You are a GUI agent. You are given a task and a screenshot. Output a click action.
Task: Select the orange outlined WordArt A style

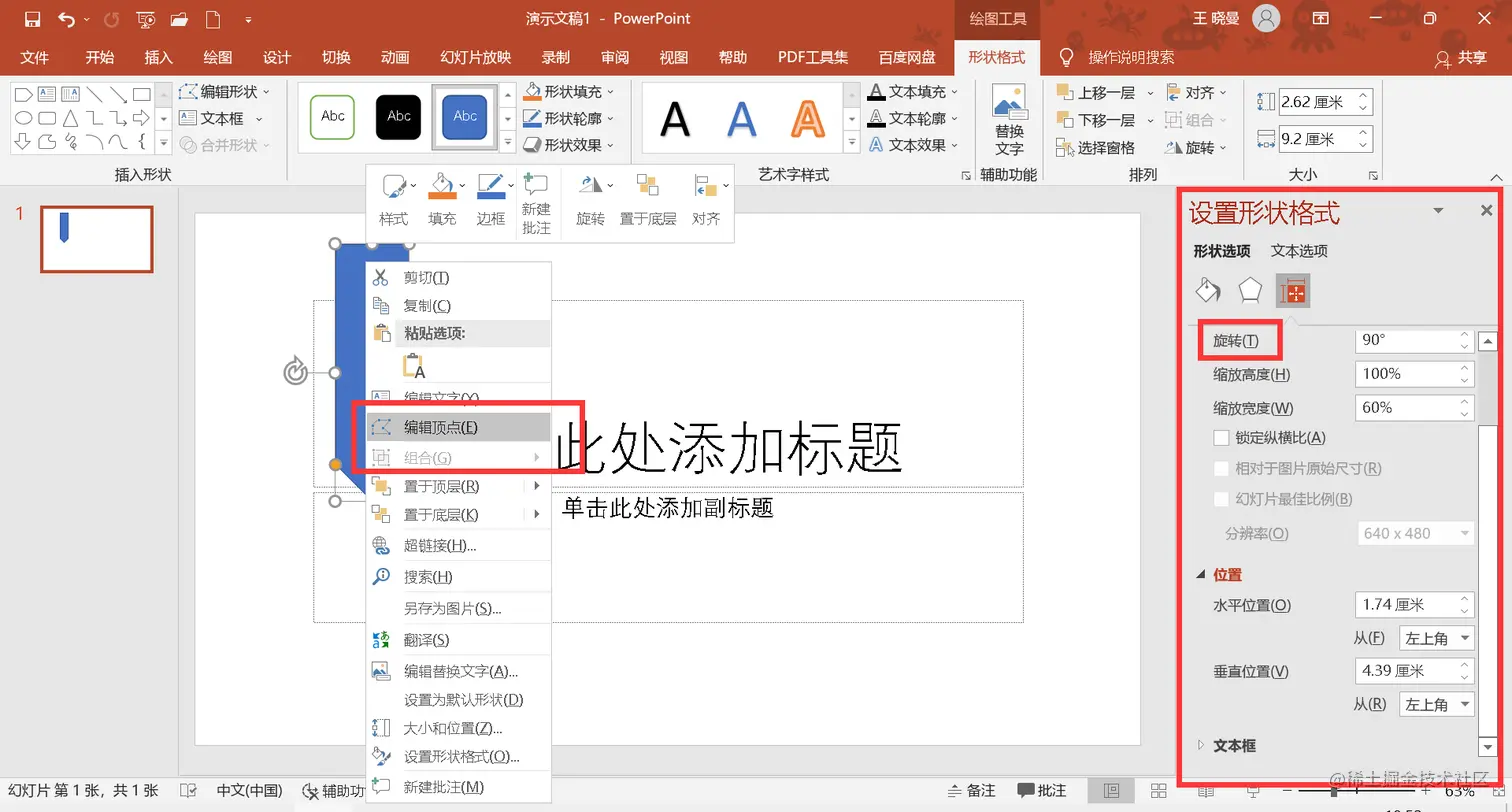pyautogui.click(x=807, y=118)
